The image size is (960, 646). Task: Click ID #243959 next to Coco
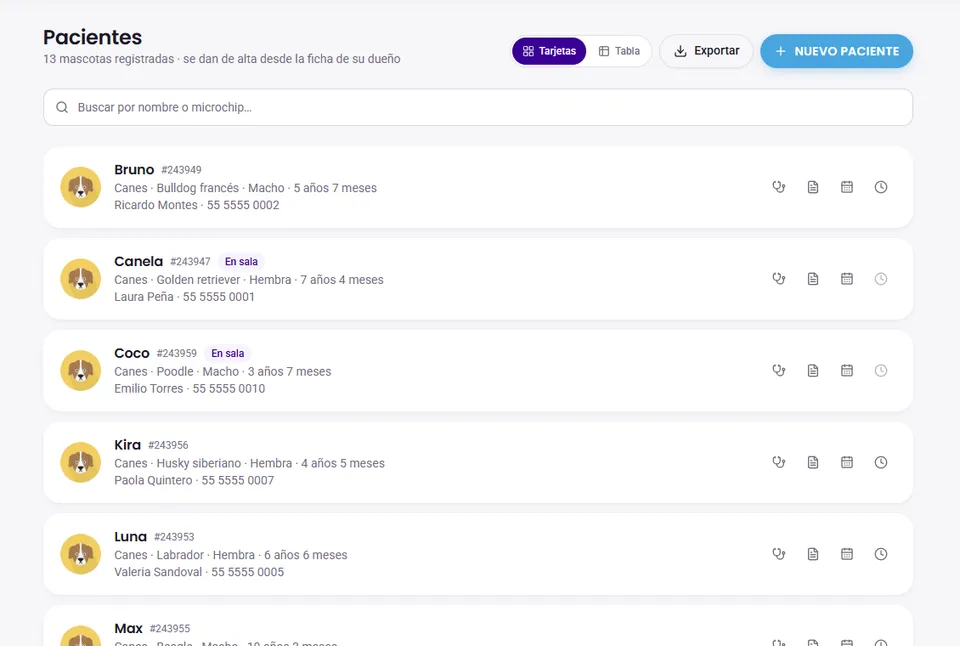[177, 353]
